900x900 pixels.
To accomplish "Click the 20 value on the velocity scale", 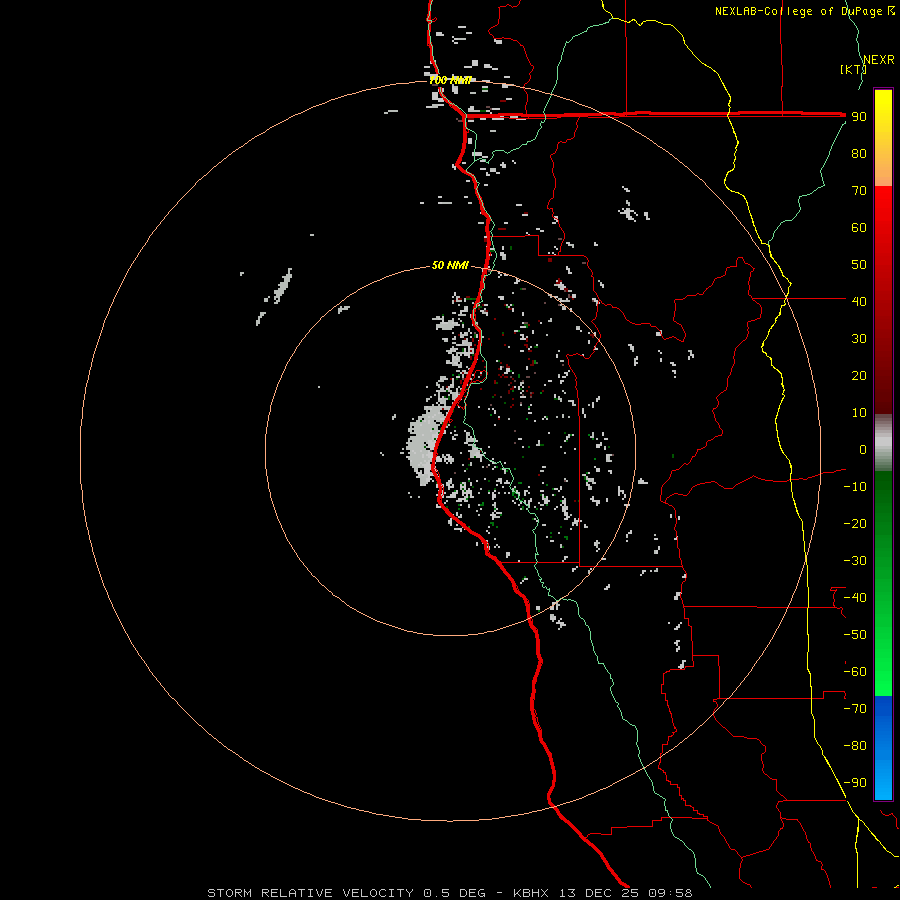I will (859, 375).
